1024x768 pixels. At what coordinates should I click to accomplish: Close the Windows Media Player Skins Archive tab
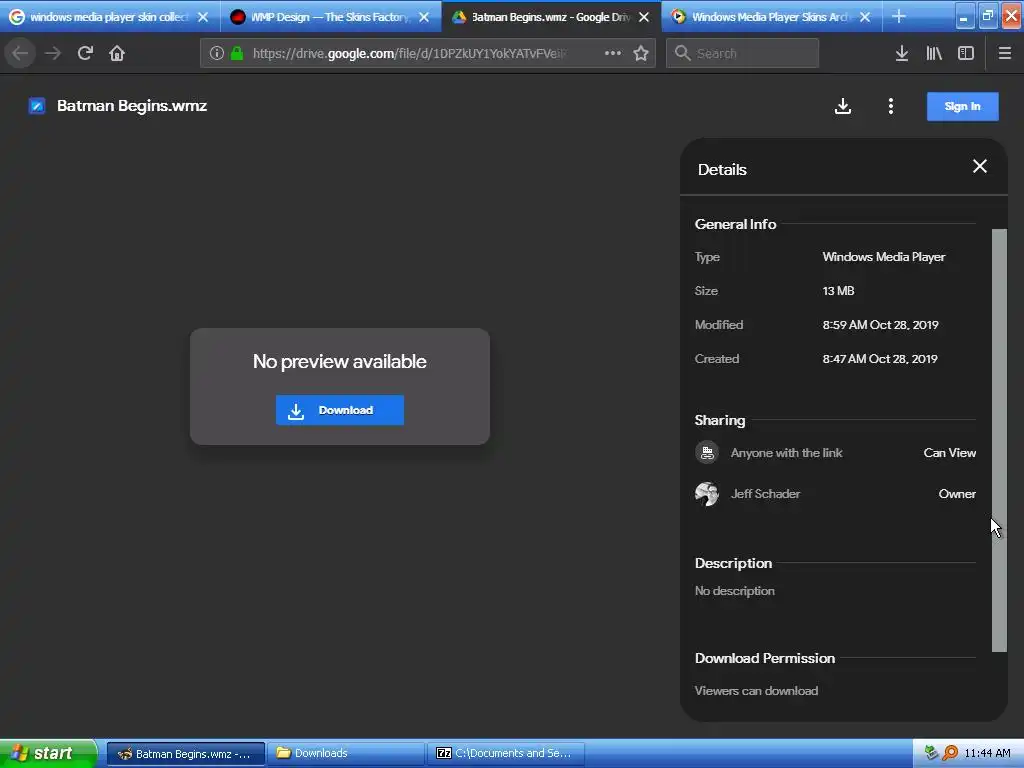865,17
